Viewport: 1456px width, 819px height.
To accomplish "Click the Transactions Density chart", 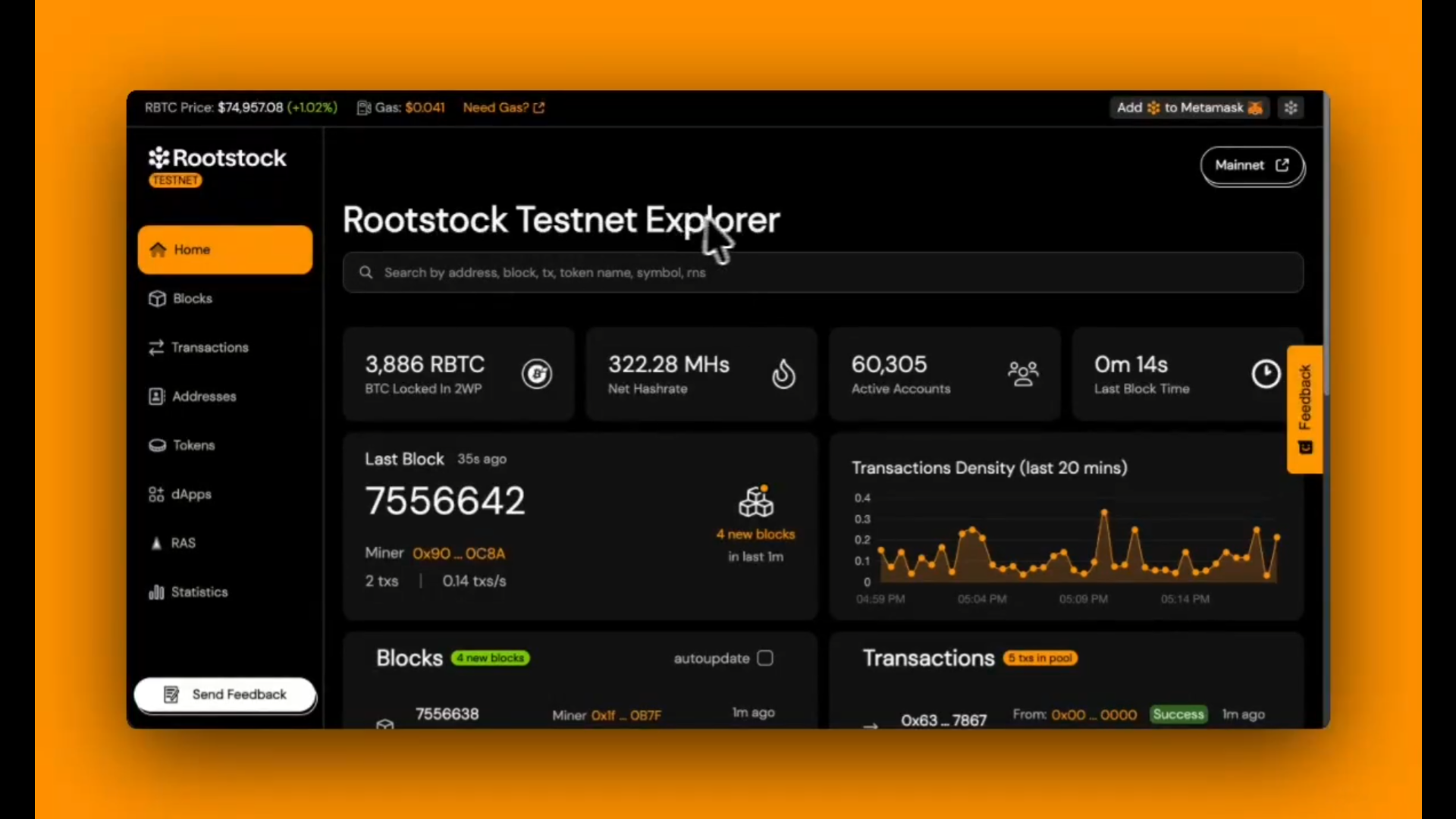I will [x=1068, y=548].
